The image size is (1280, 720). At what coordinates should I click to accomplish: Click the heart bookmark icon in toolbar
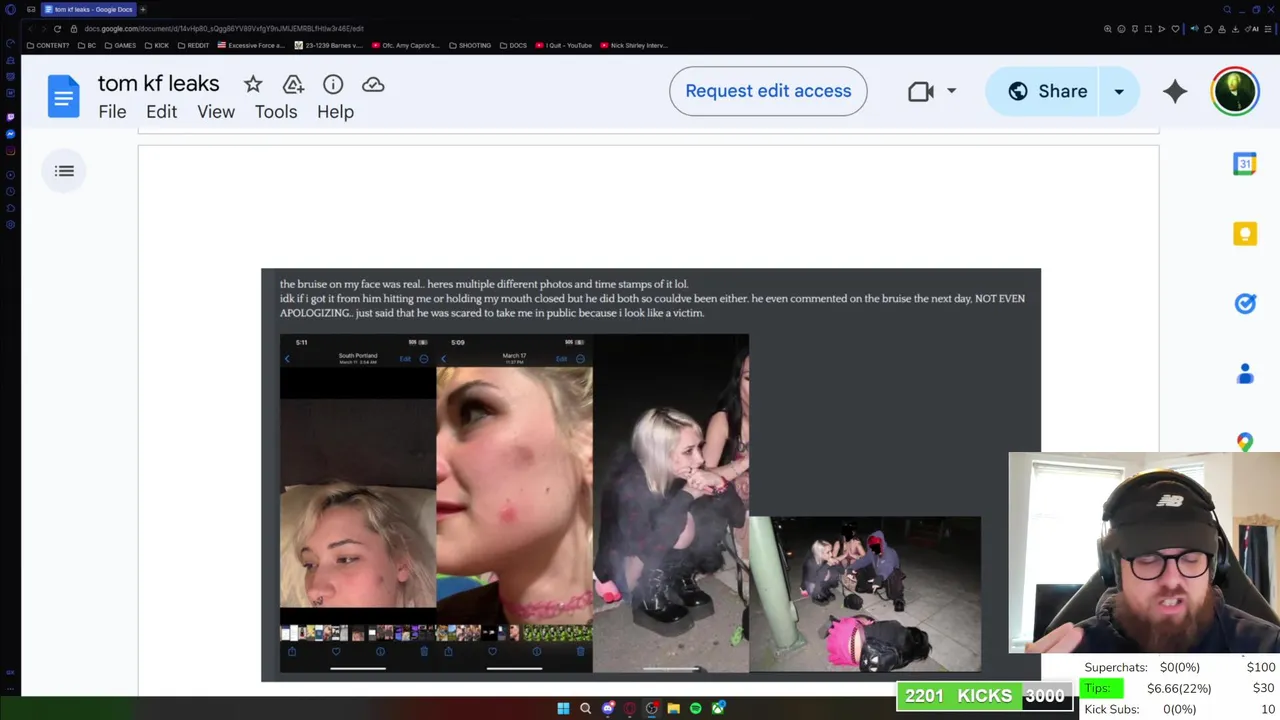point(1175,29)
